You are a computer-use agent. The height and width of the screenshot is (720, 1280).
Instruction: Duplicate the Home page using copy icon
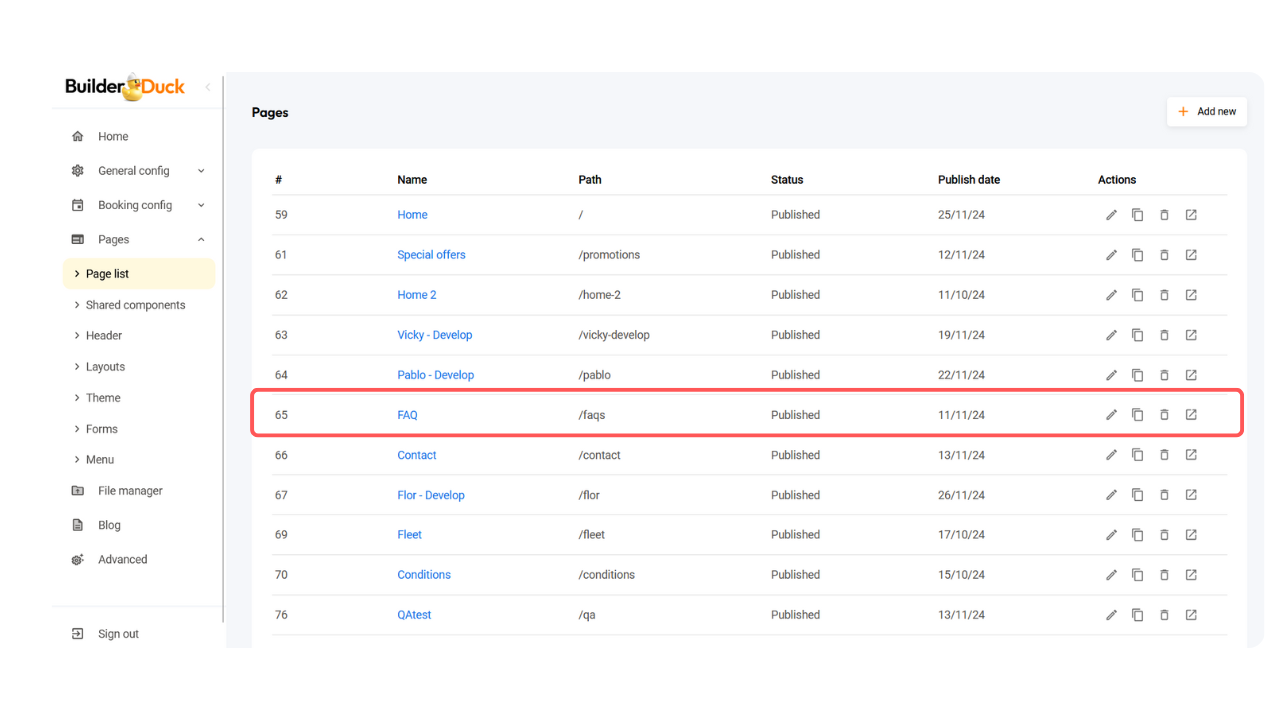[x=1137, y=215]
